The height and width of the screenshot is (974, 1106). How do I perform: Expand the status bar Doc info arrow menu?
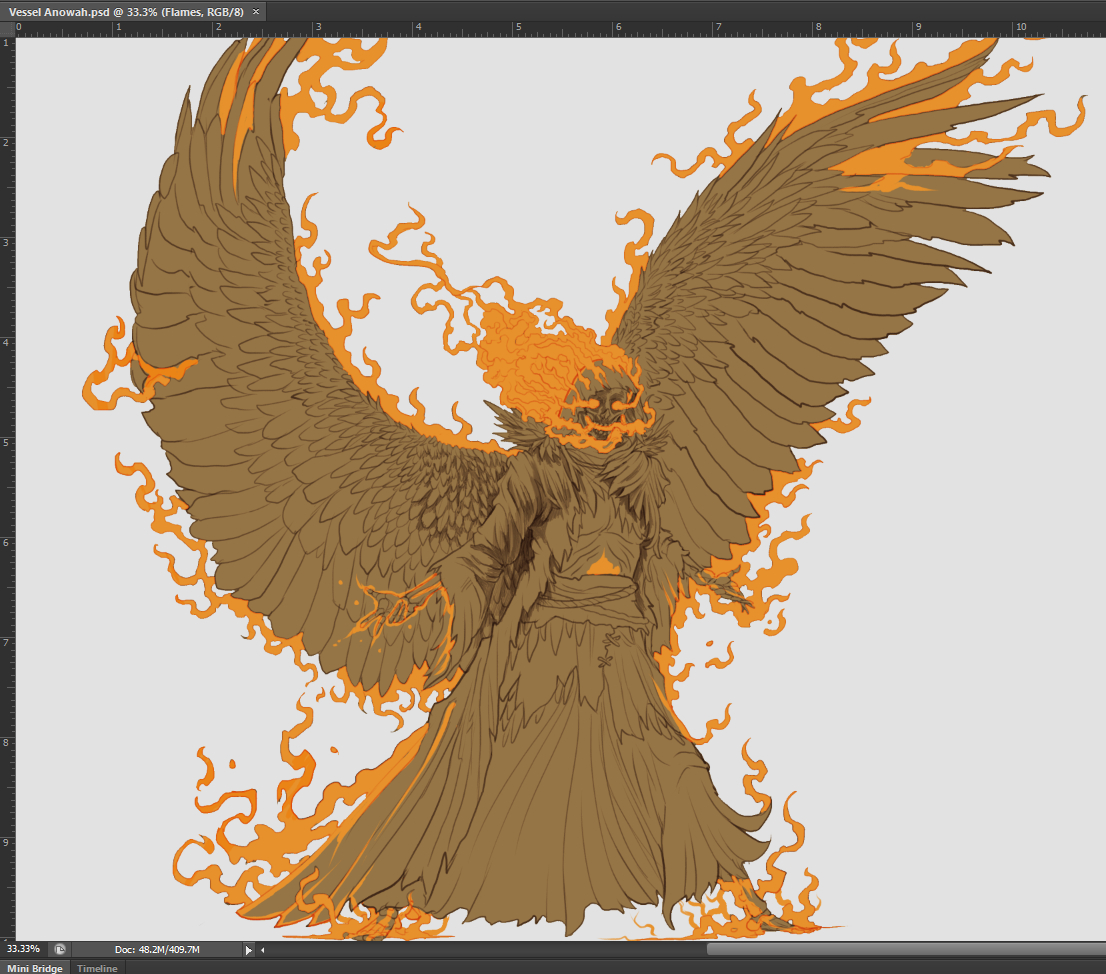point(249,950)
